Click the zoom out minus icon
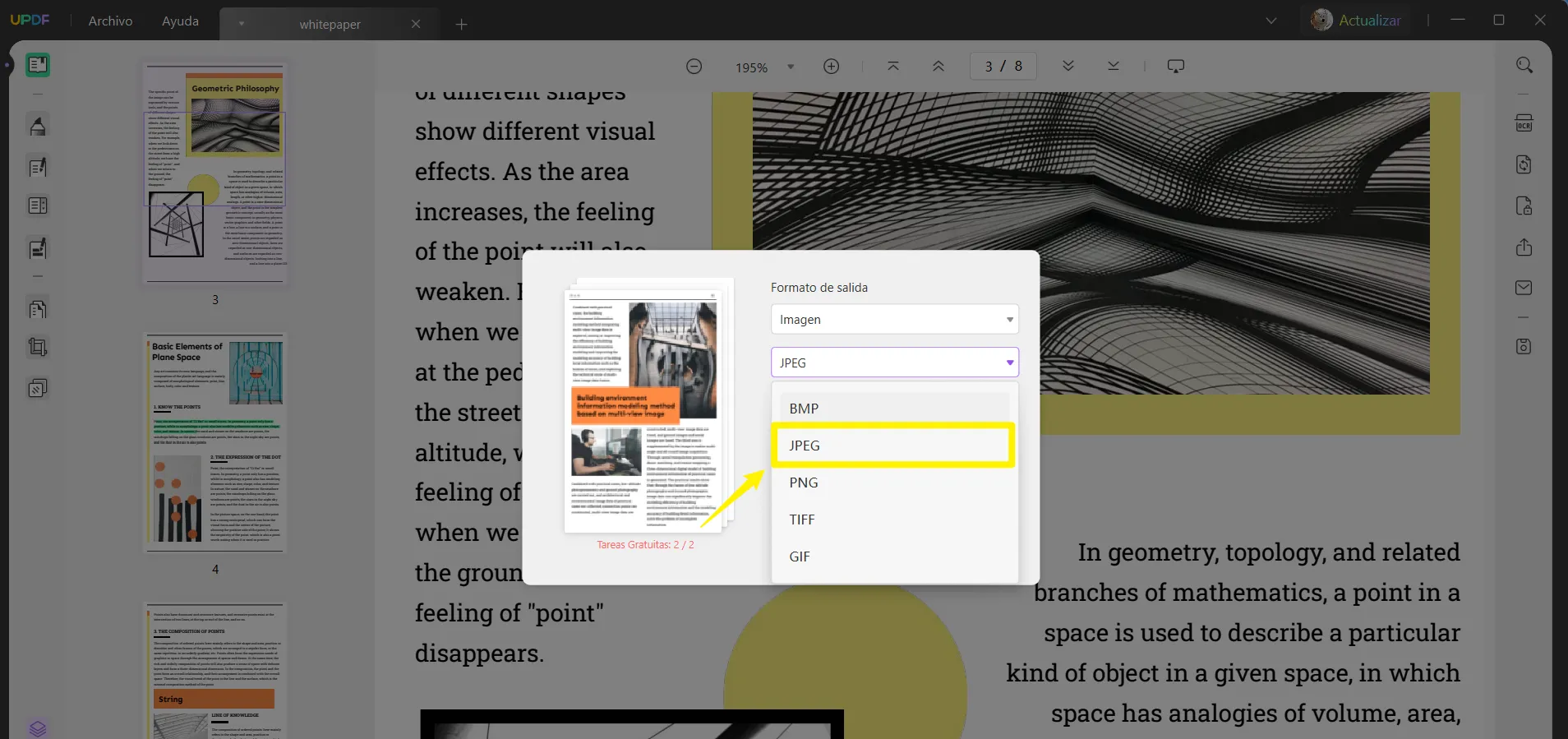Screen dimensions: 1568x739 (x=694, y=67)
